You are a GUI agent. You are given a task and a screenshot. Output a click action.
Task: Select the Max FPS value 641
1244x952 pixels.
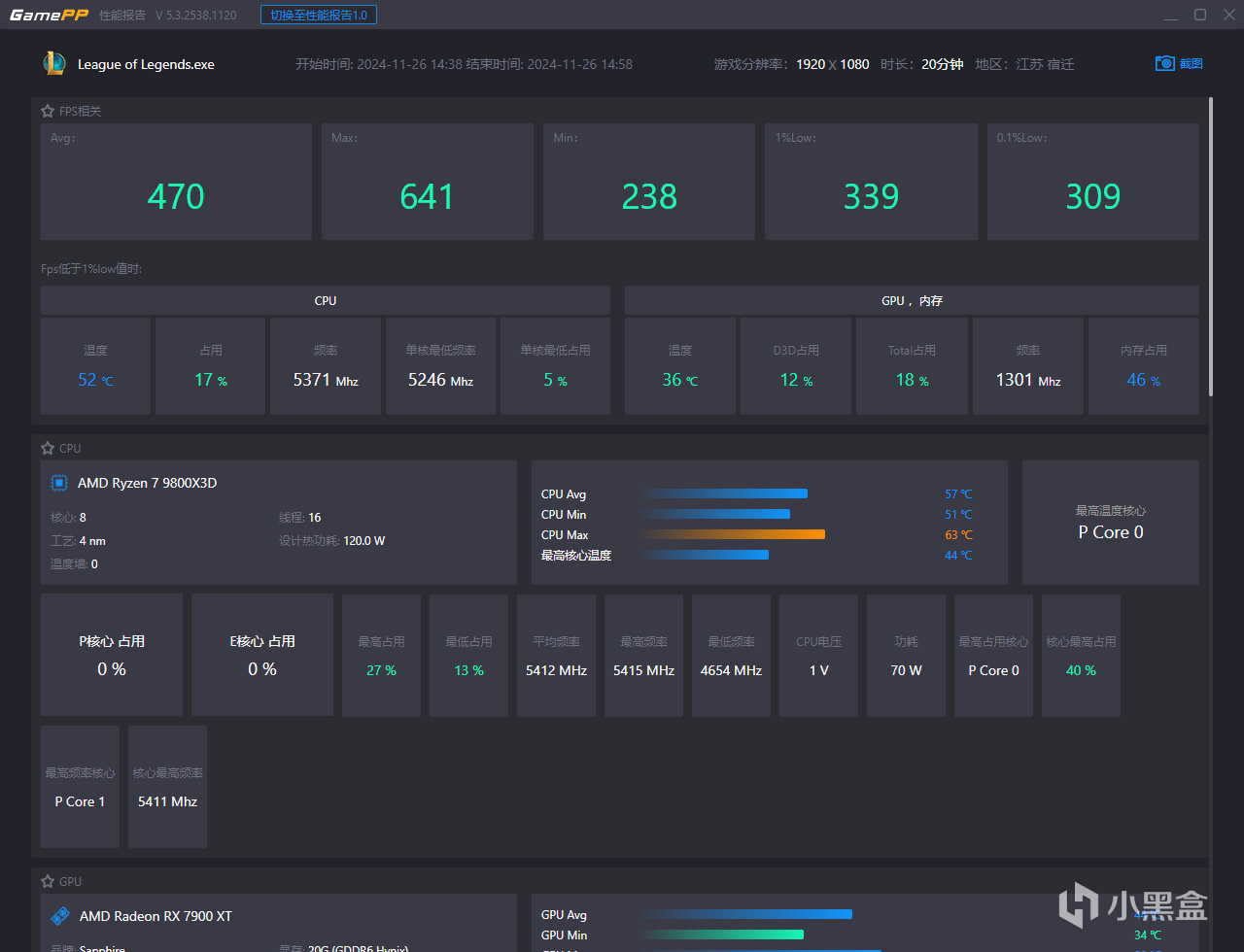pyautogui.click(x=428, y=197)
